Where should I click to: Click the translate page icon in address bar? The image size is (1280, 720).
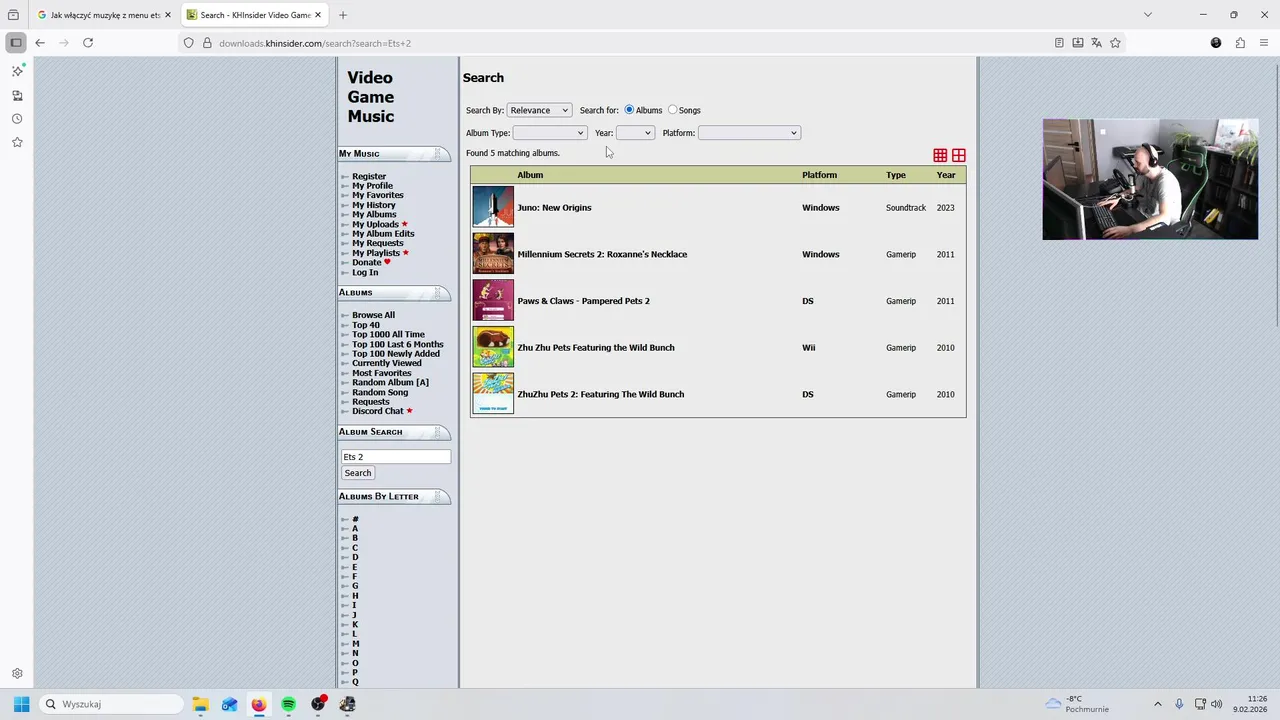point(1097,43)
